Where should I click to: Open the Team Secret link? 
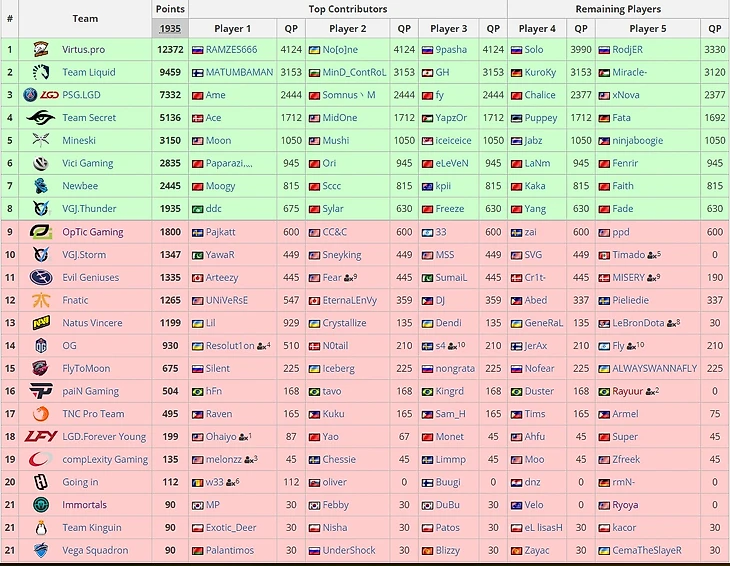pos(89,118)
